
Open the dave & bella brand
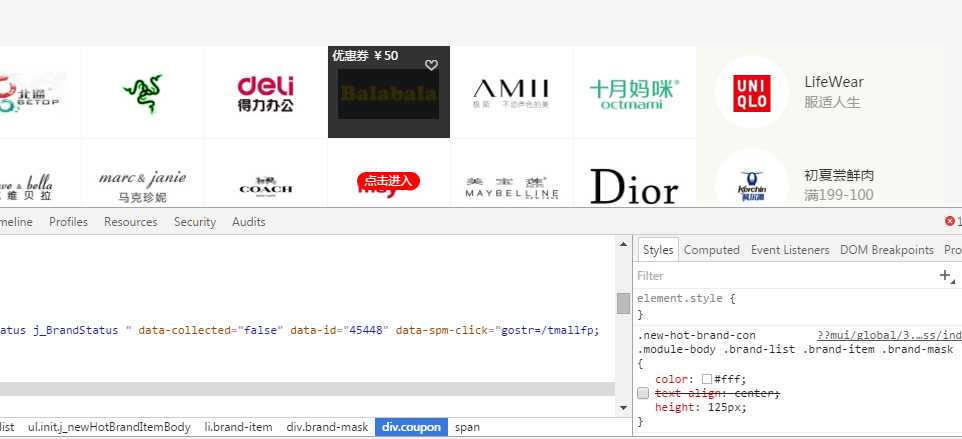point(27,187)
